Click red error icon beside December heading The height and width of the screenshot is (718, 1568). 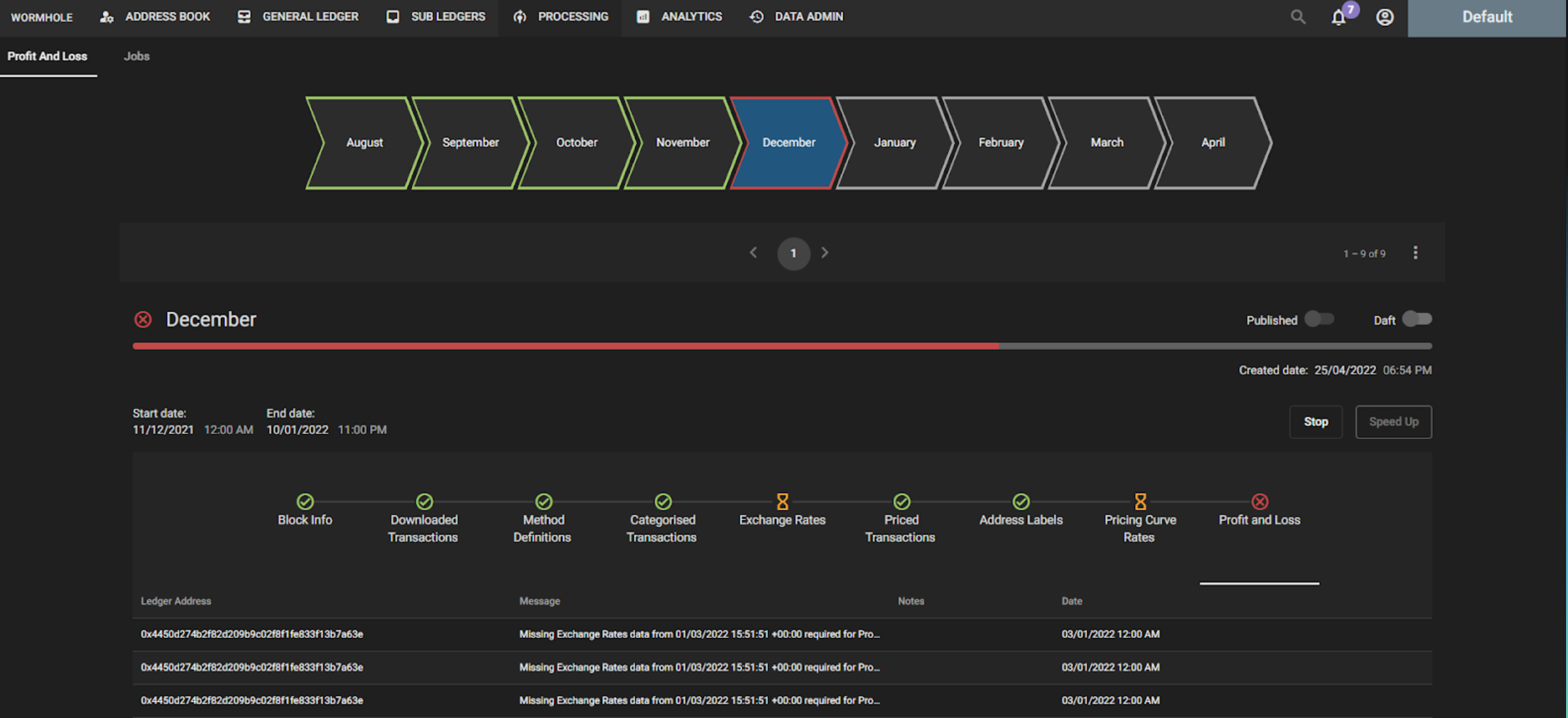pyautogui.click(x=143, y=319)
